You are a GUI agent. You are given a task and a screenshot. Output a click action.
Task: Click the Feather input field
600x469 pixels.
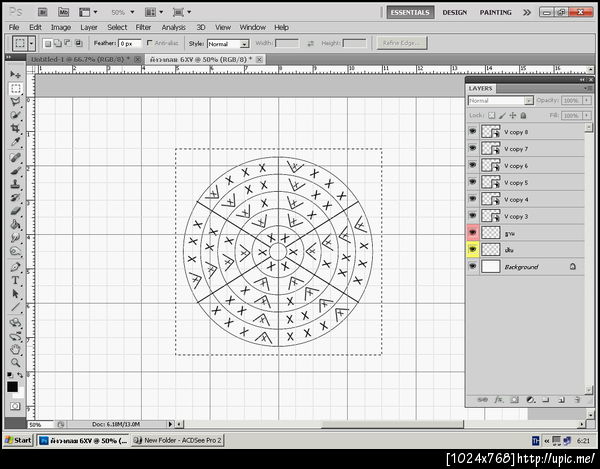pos(129,44)
